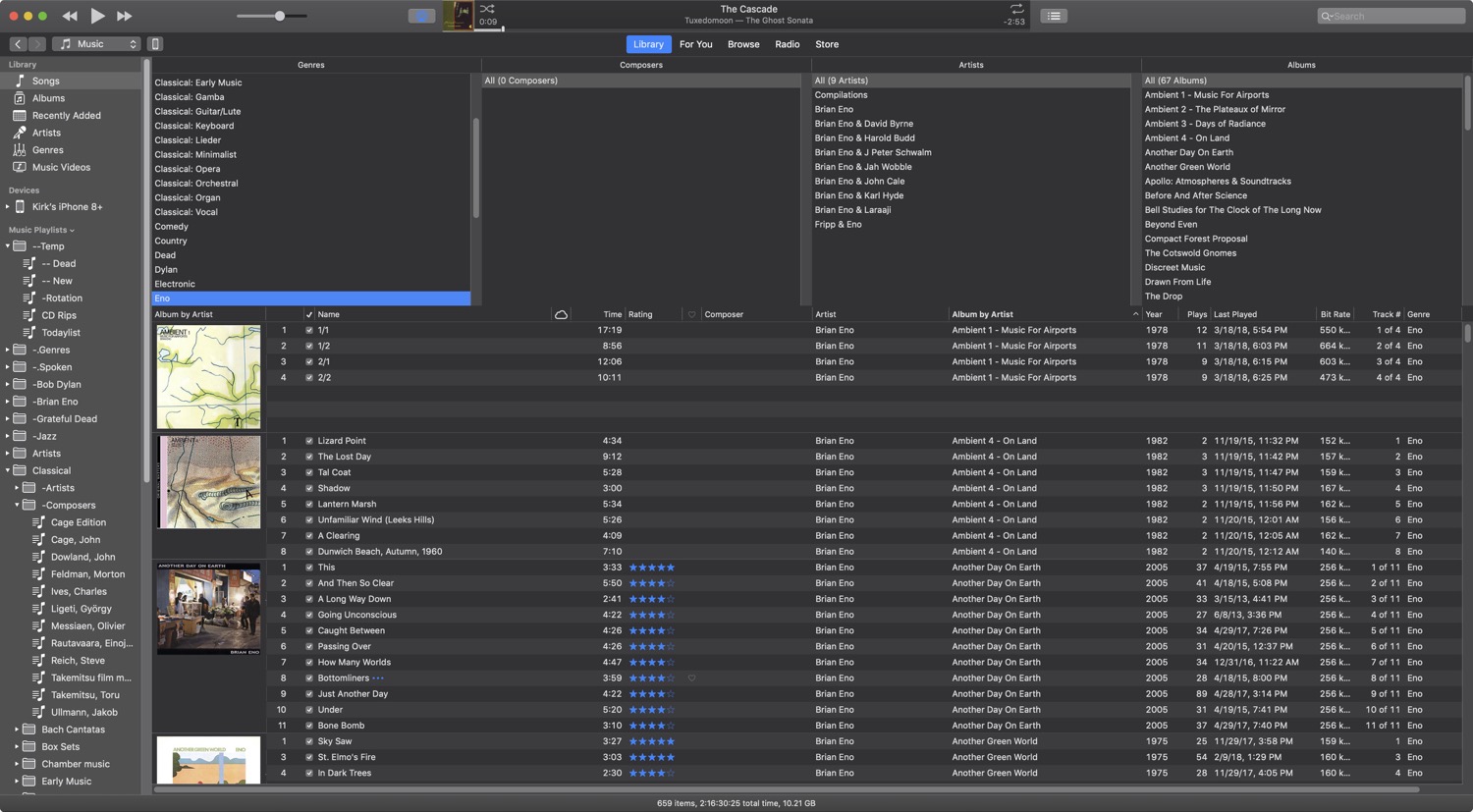The width and height of the screenshot is (1473, 812).
Task: Uncheck the A Clearing checkbox
Action: [x=309, y=536]
